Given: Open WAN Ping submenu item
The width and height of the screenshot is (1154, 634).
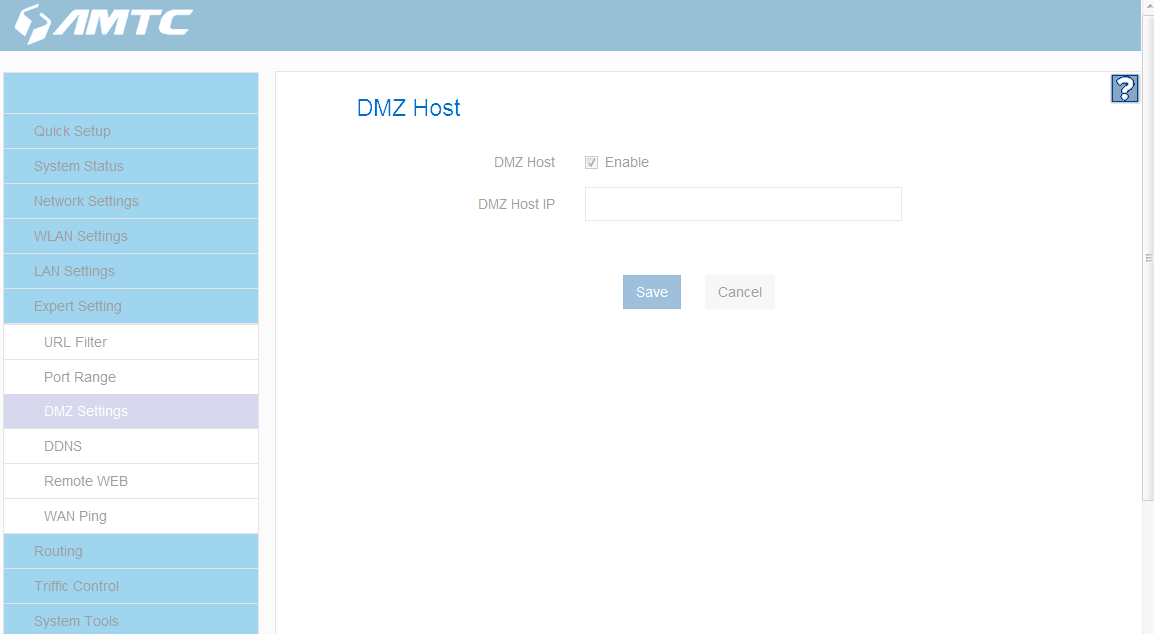Looking at the screenshot, I should [131, 516].
